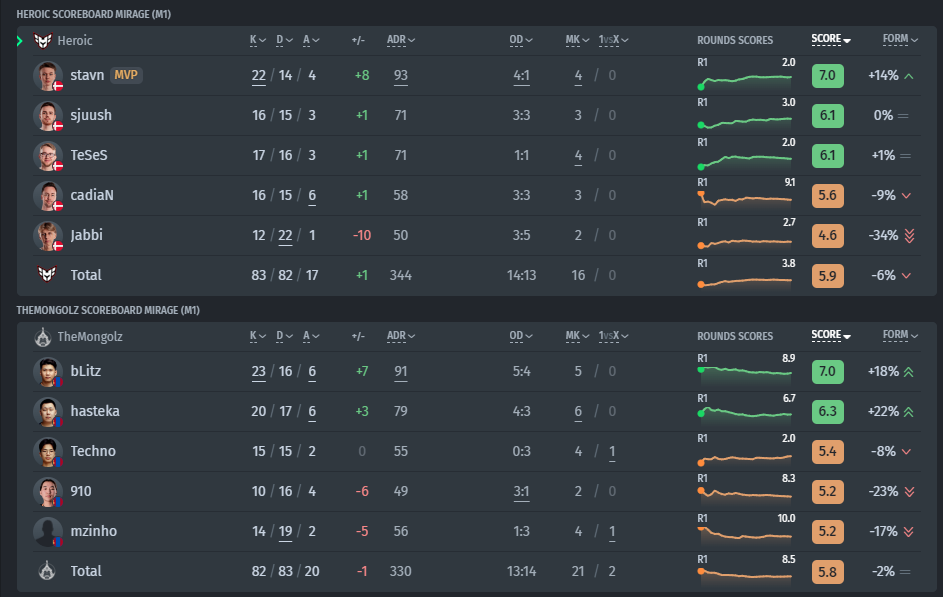Sort TheMongolz table by FORM
This screenshot has width=943, height=597.
tap(900, 335)
